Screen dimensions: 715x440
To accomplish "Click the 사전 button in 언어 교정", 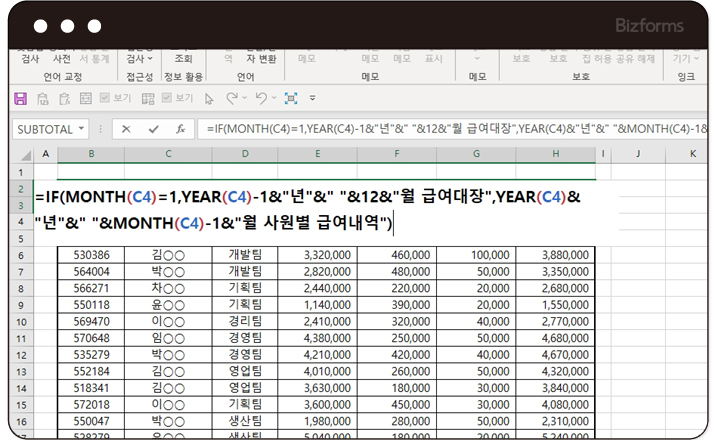I will click(62, 59).
